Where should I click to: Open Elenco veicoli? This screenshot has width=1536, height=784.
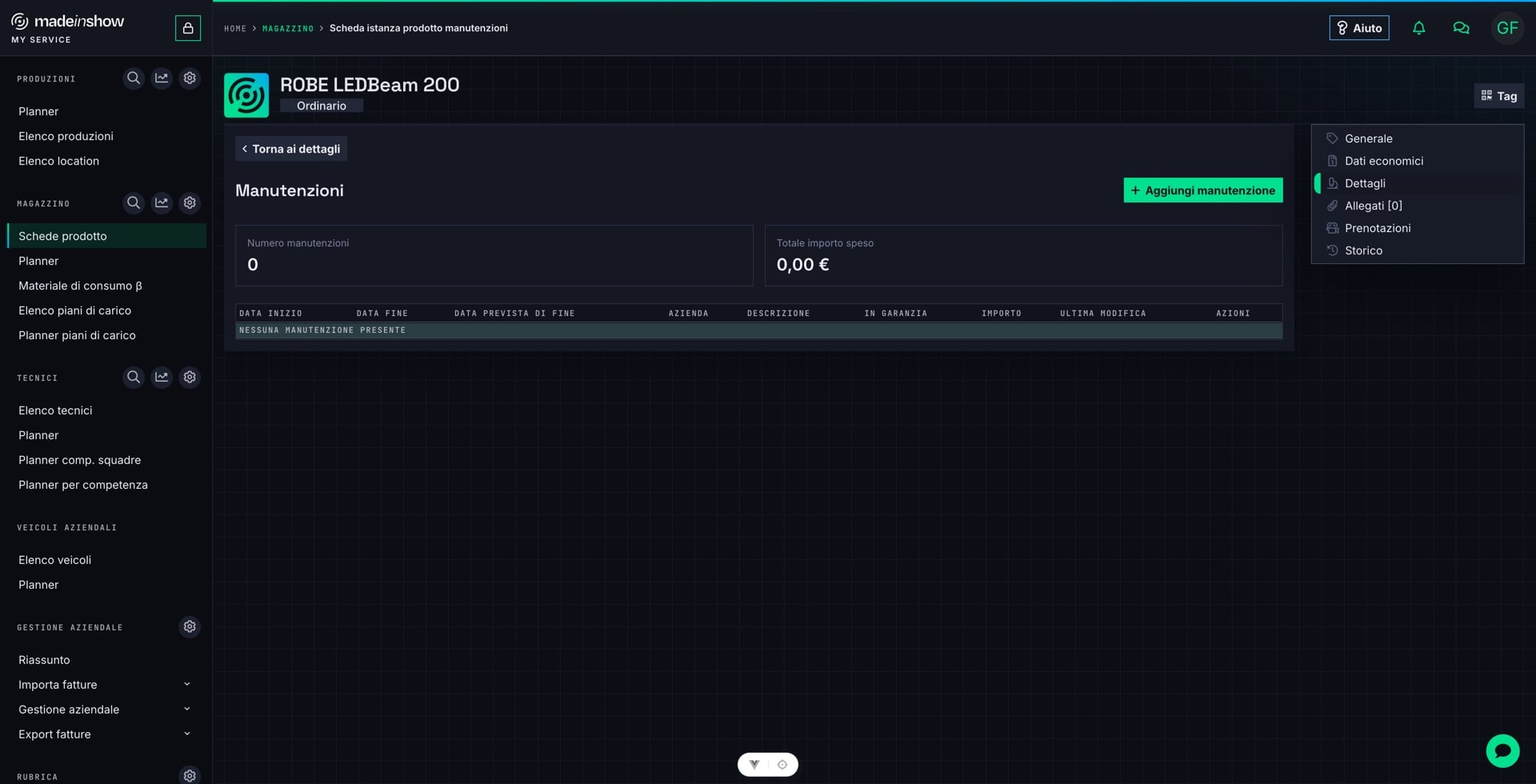(x=54, y=560)
